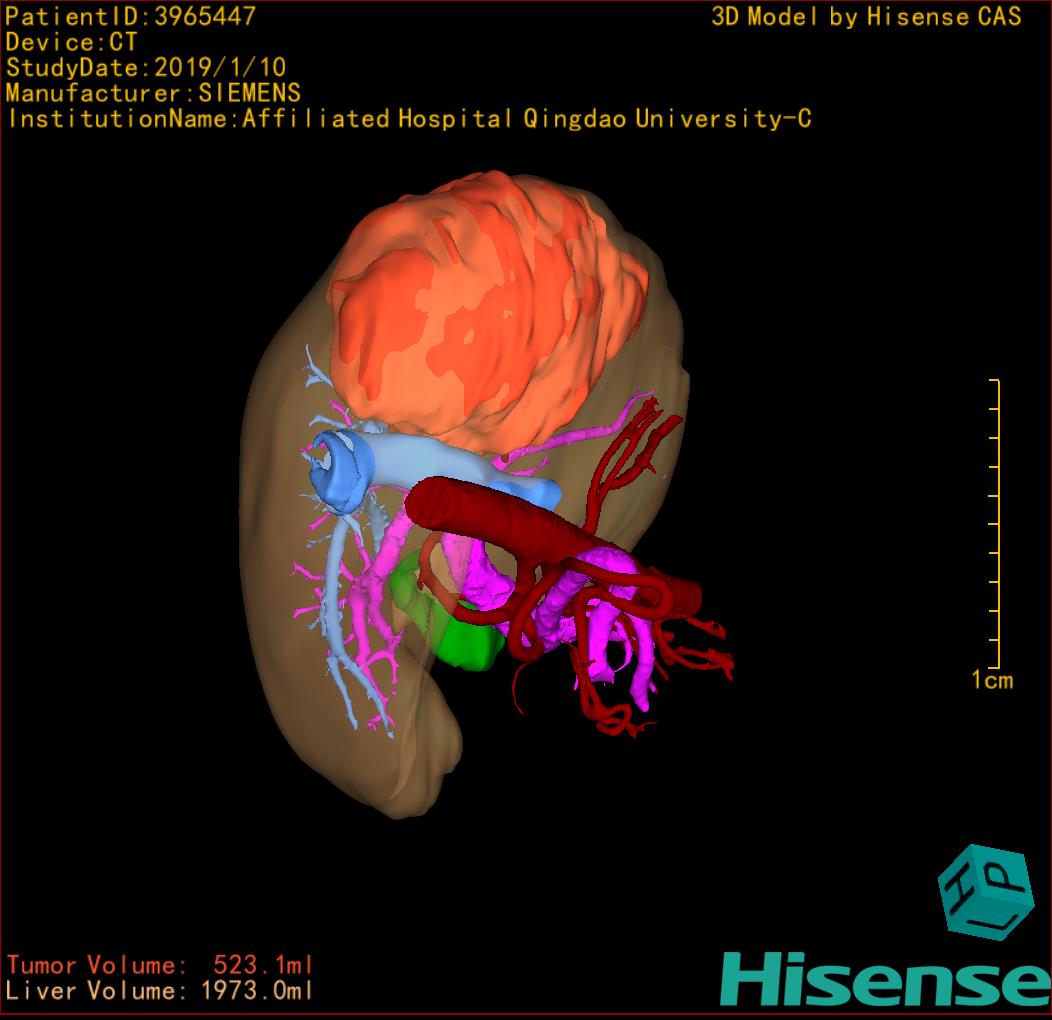
Task: Click the 3D Model by Hisense CAS title
Action: [866, 16]
